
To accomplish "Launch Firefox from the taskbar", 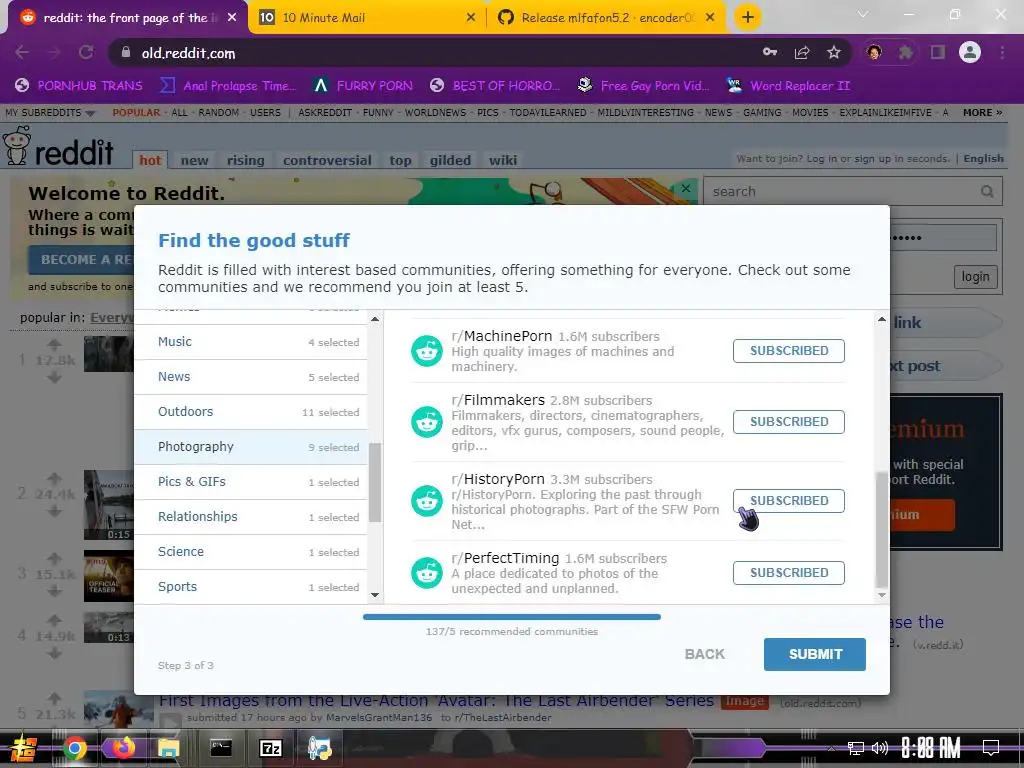I will point(122,748).
